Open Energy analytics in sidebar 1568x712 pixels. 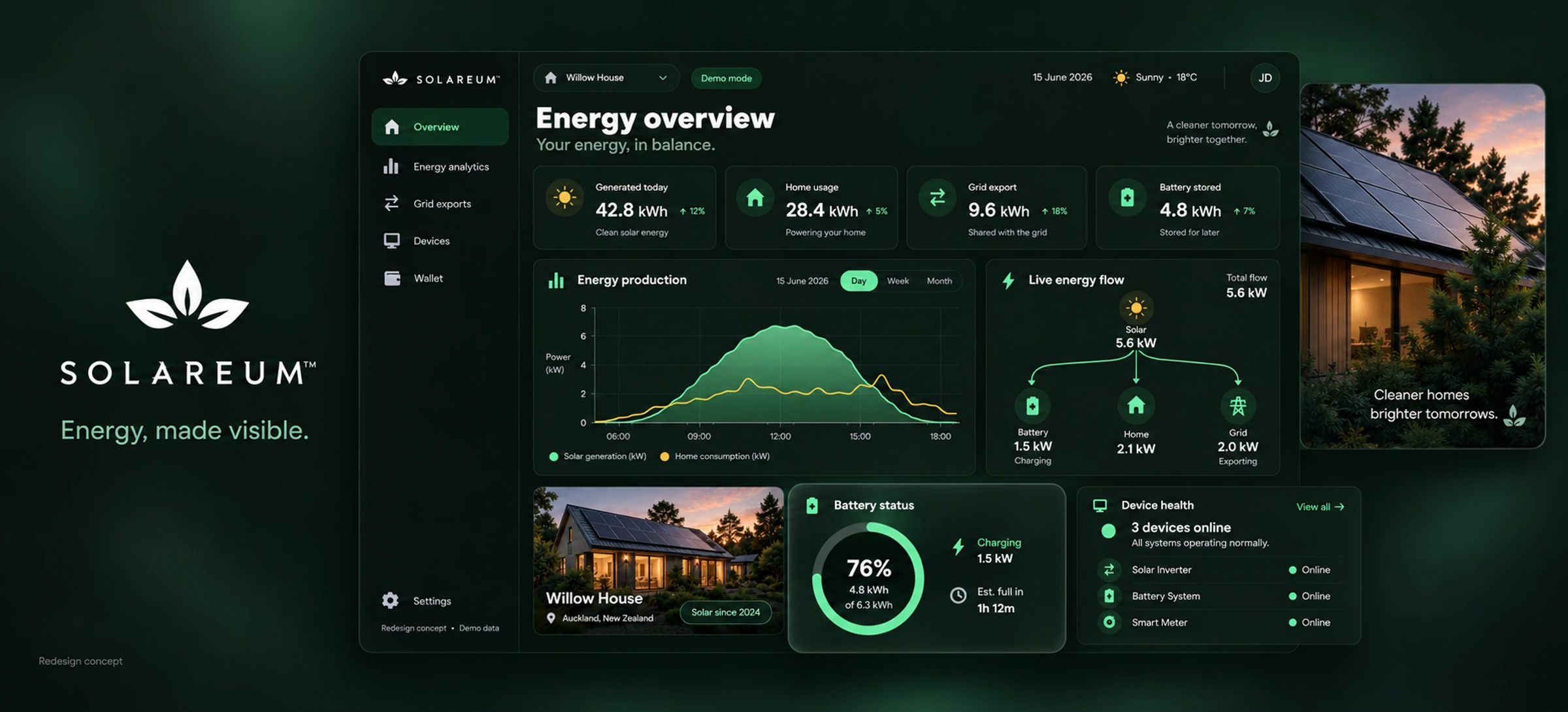(x=436, y=167)
